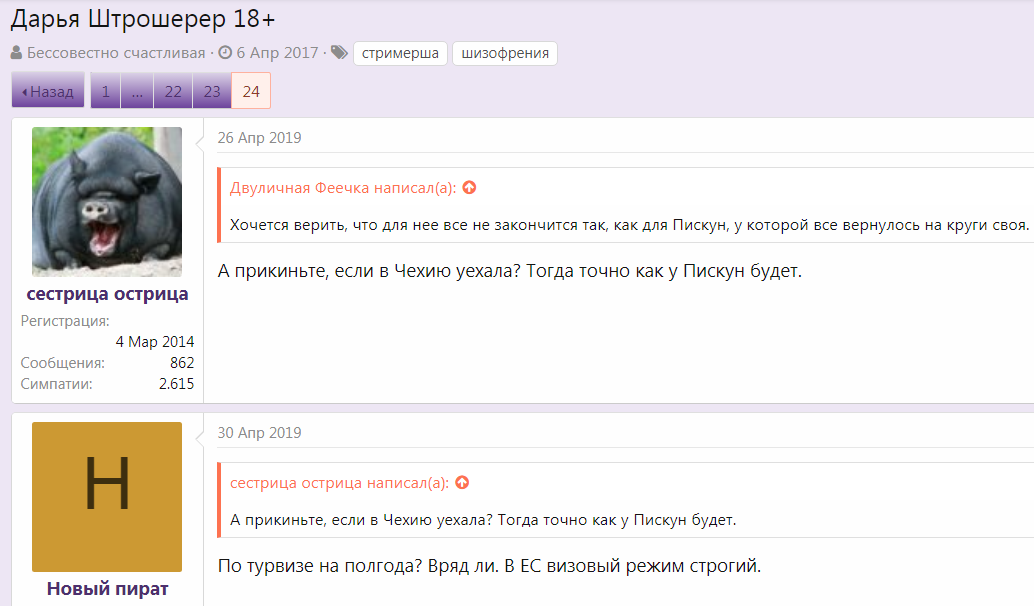Image resolution: width=1034 pixels, height=606 pixels.
Task: Open the pig avatar of сестрица острица
Action: [x=107, y=202]
